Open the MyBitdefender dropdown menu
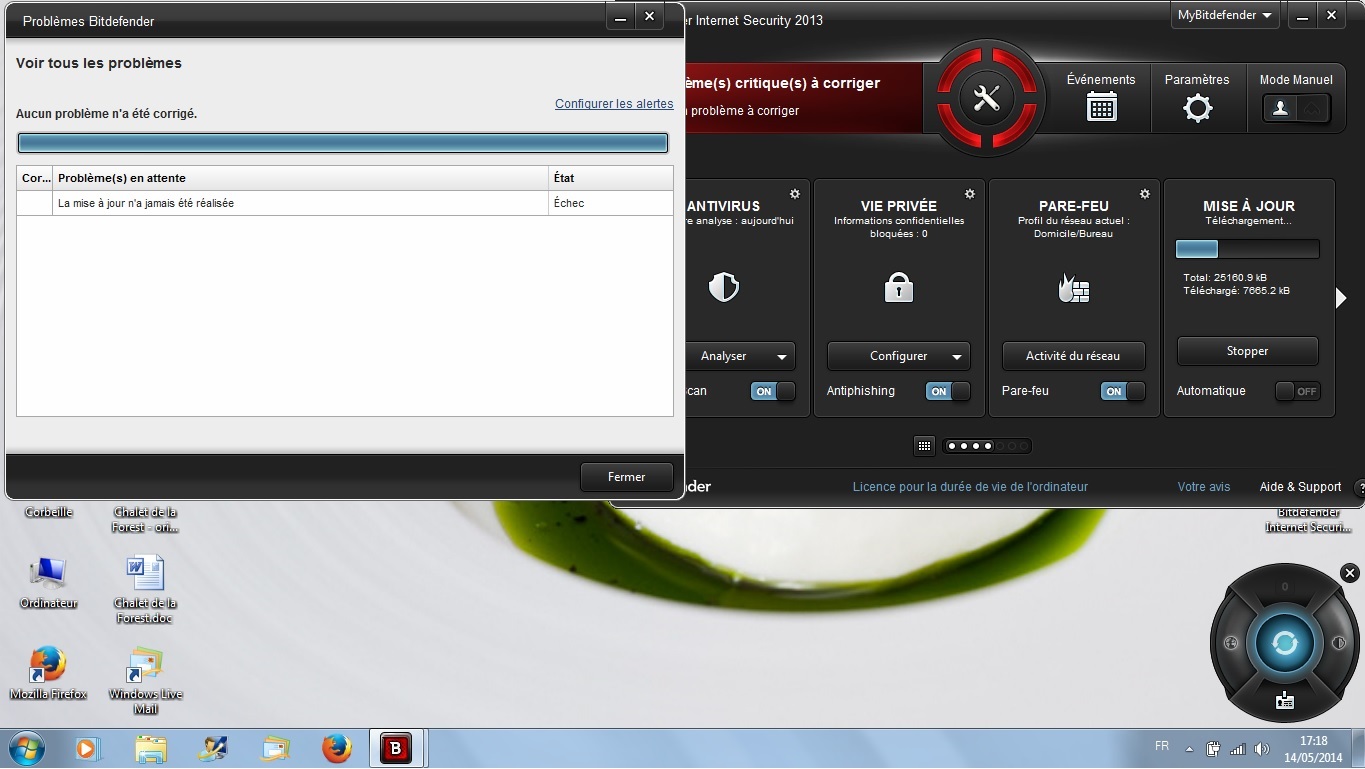1365x769 pixels. [1225, 16]
